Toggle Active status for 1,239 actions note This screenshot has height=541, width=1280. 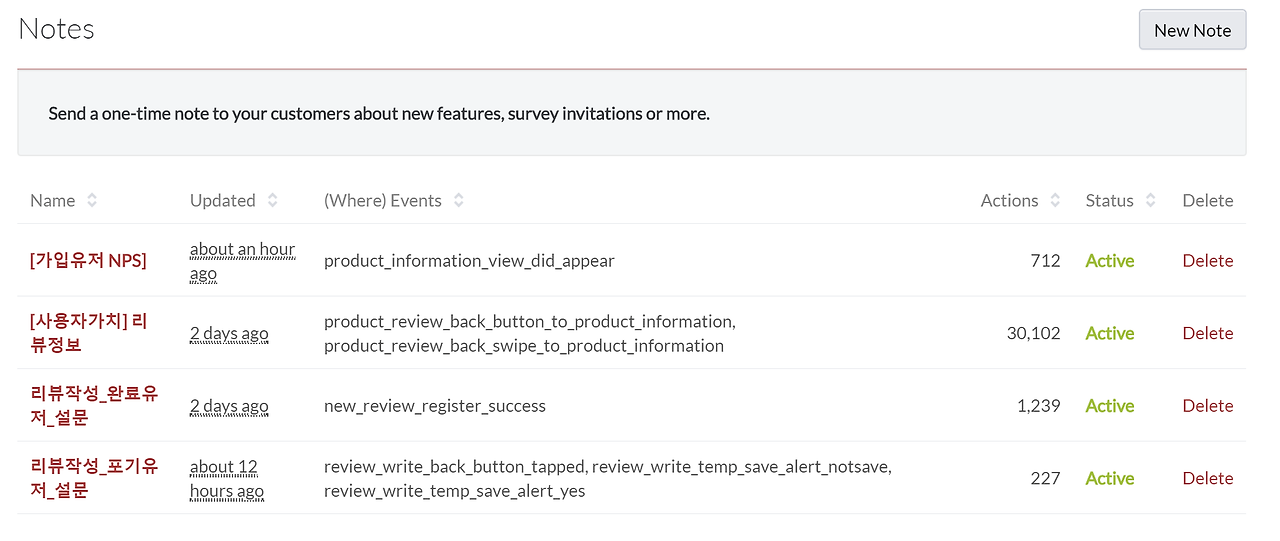pos(1110,405)
